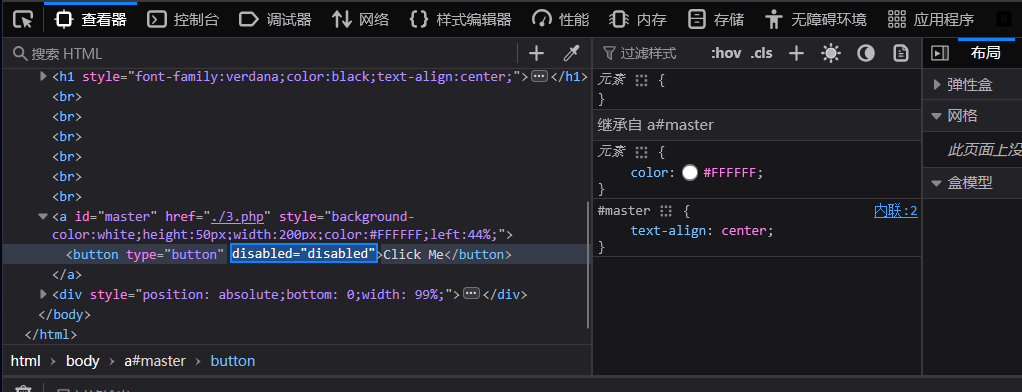
Task: Toggle dark color scheme simulation moon icon
Action: click(866, 53)
